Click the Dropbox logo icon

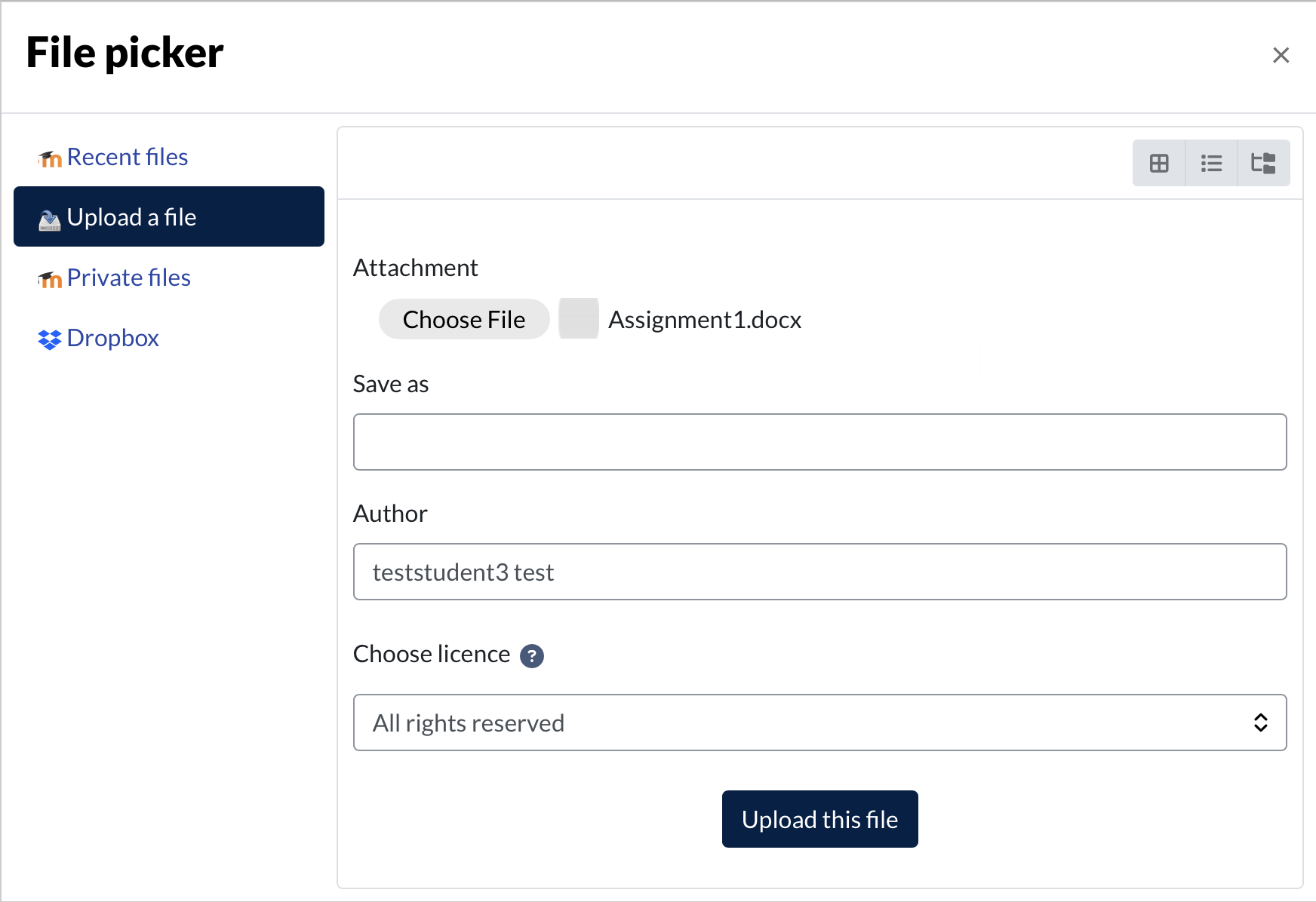(50, 339)
